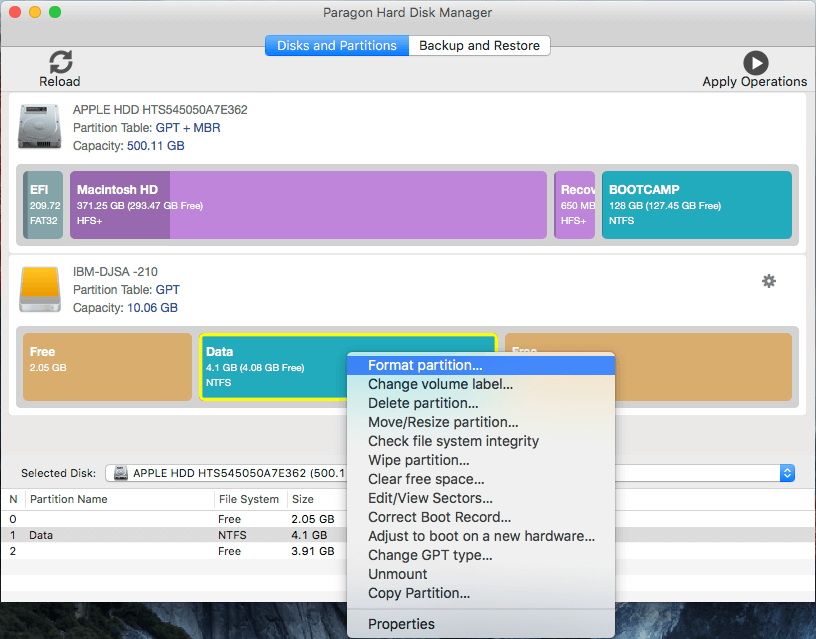Select the BOOTCAMP NTFS partition block
The height and width of the screenshot is (639, 816).
[696, 205]
